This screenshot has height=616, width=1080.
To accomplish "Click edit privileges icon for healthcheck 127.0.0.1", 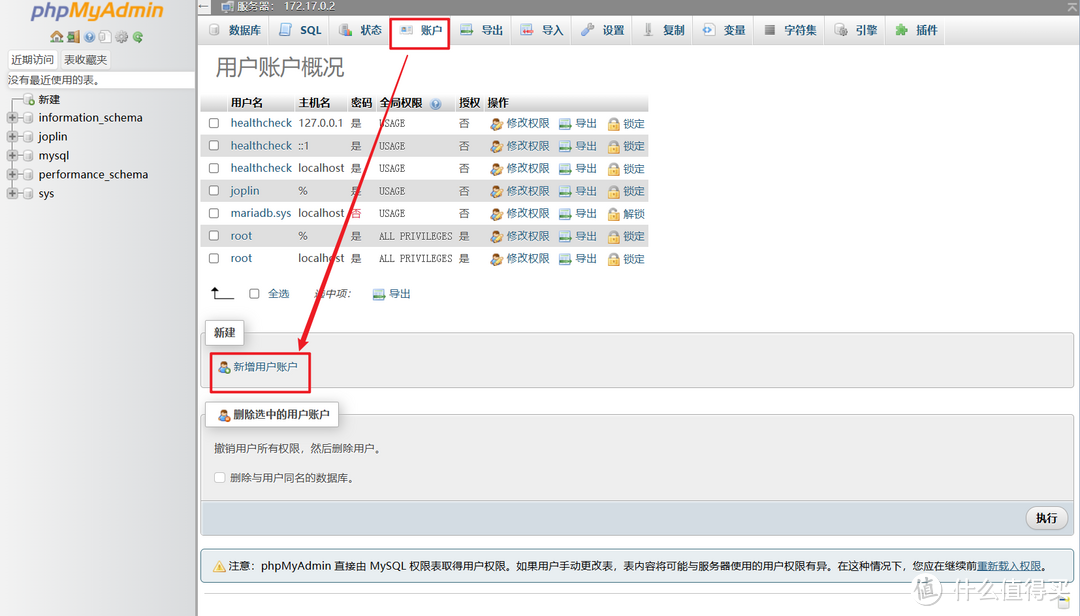I will click(x=497, y=124).
